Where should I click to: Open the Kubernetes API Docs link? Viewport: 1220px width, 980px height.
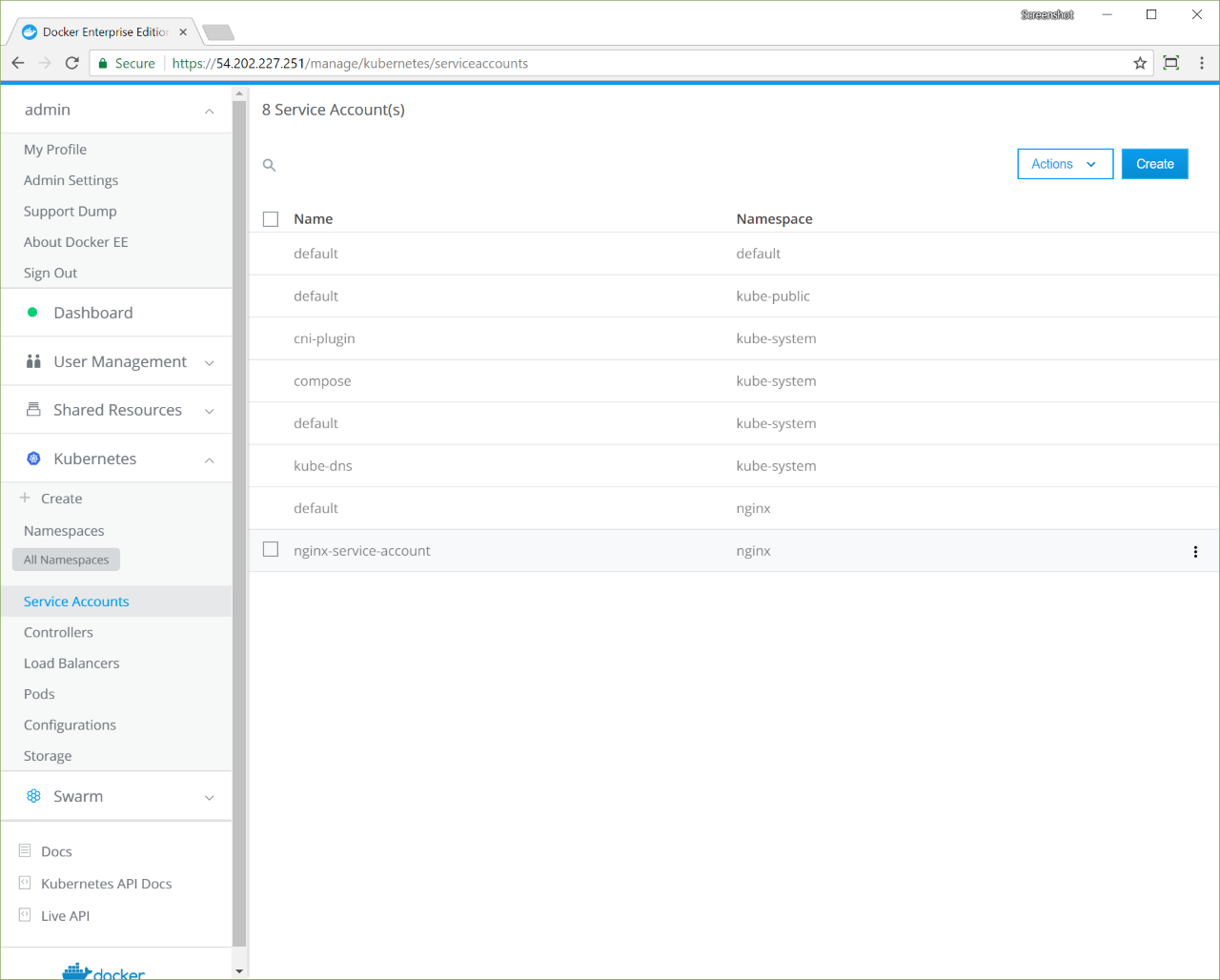tap(106, 884)
